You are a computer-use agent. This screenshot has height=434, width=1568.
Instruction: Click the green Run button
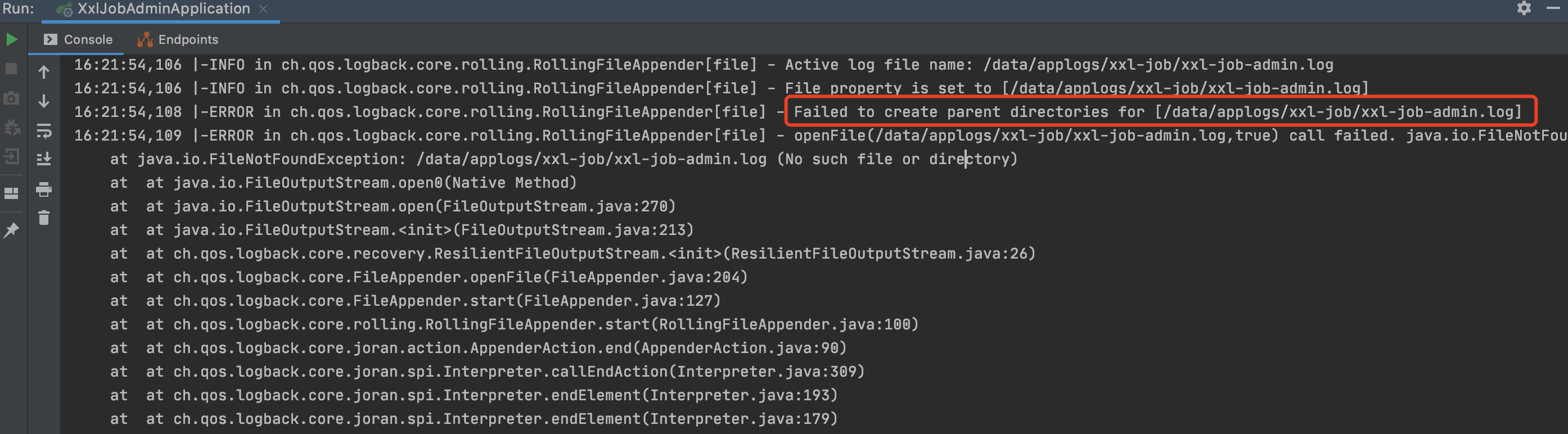11,39
